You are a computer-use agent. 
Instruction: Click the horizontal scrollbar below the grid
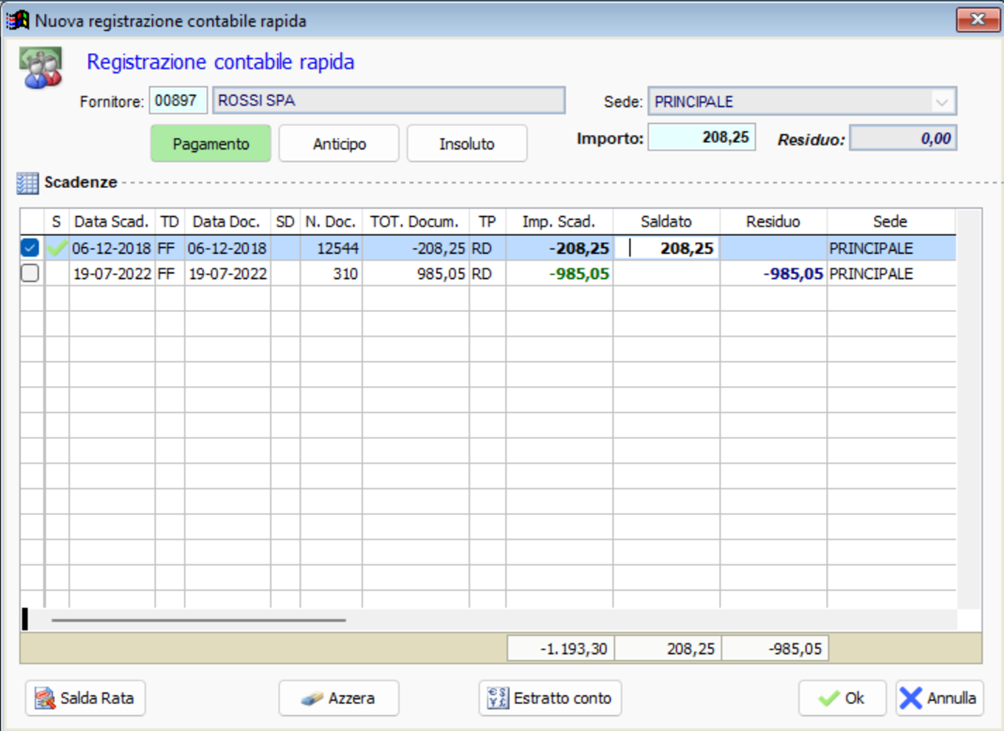coord(200,620)
